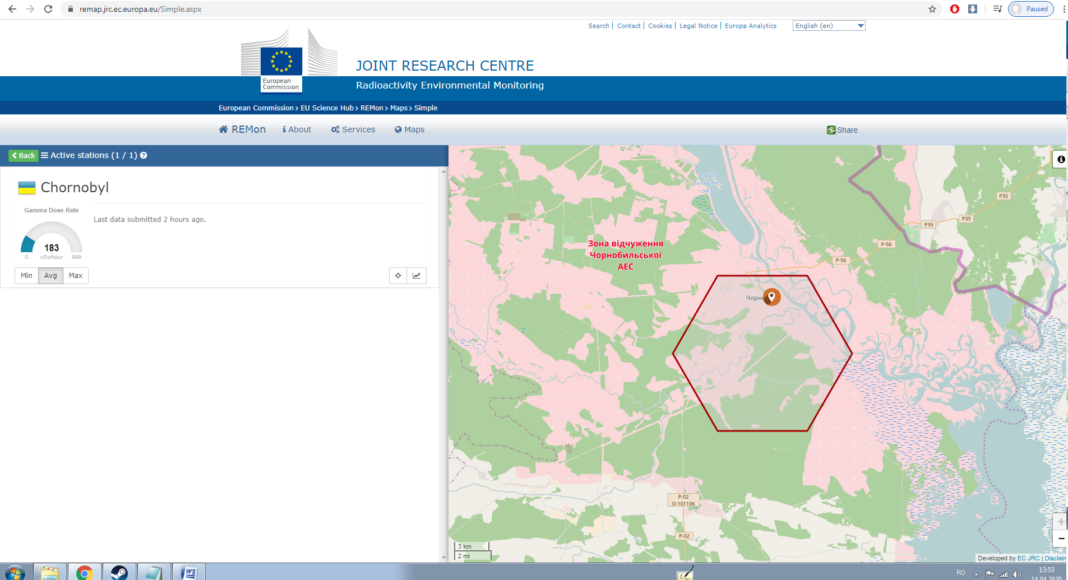This screenshot has width=1068, height=580.
Task: Open the station chart graph icon
Action: click(417, 276)
